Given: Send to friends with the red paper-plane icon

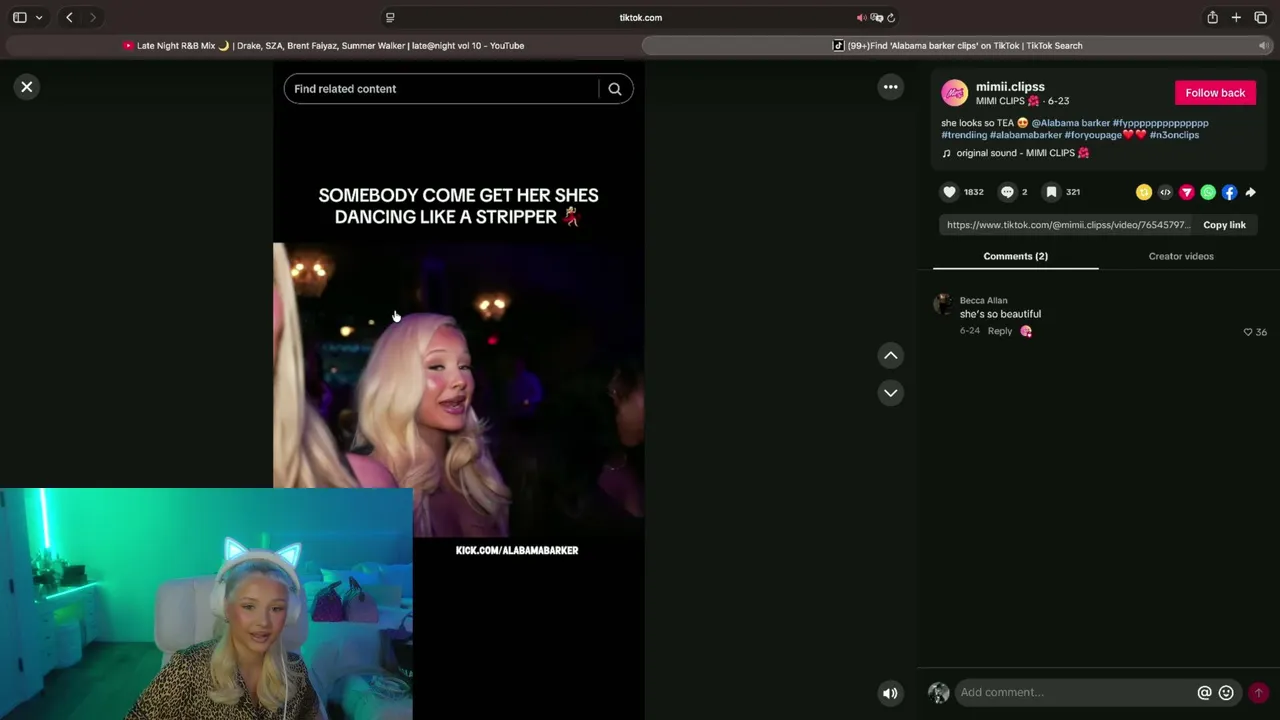Looking at the screenshot, I should click(1187, 192).
